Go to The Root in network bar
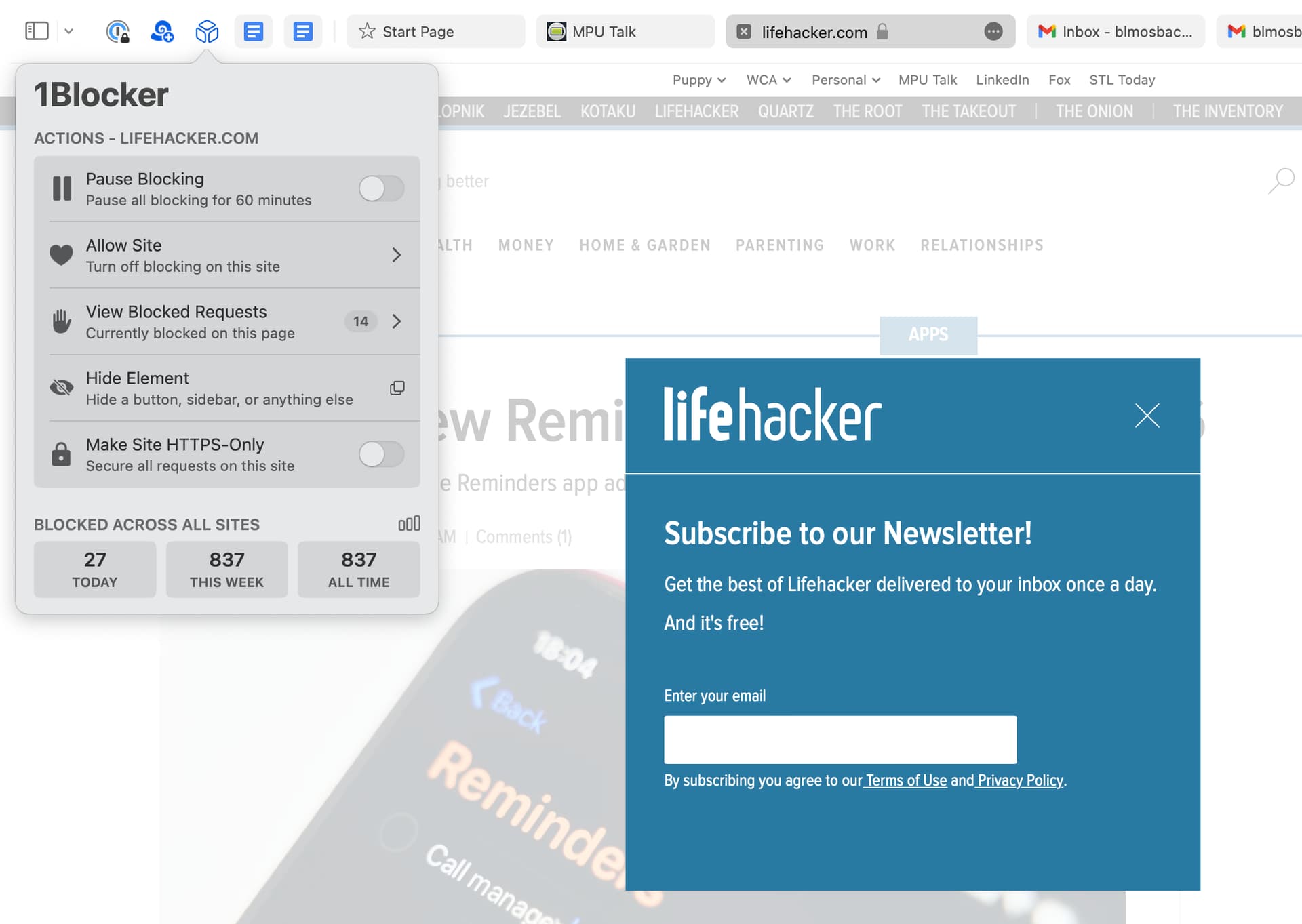The height and width of the screenshot is (924, 1302). [867, 111]
